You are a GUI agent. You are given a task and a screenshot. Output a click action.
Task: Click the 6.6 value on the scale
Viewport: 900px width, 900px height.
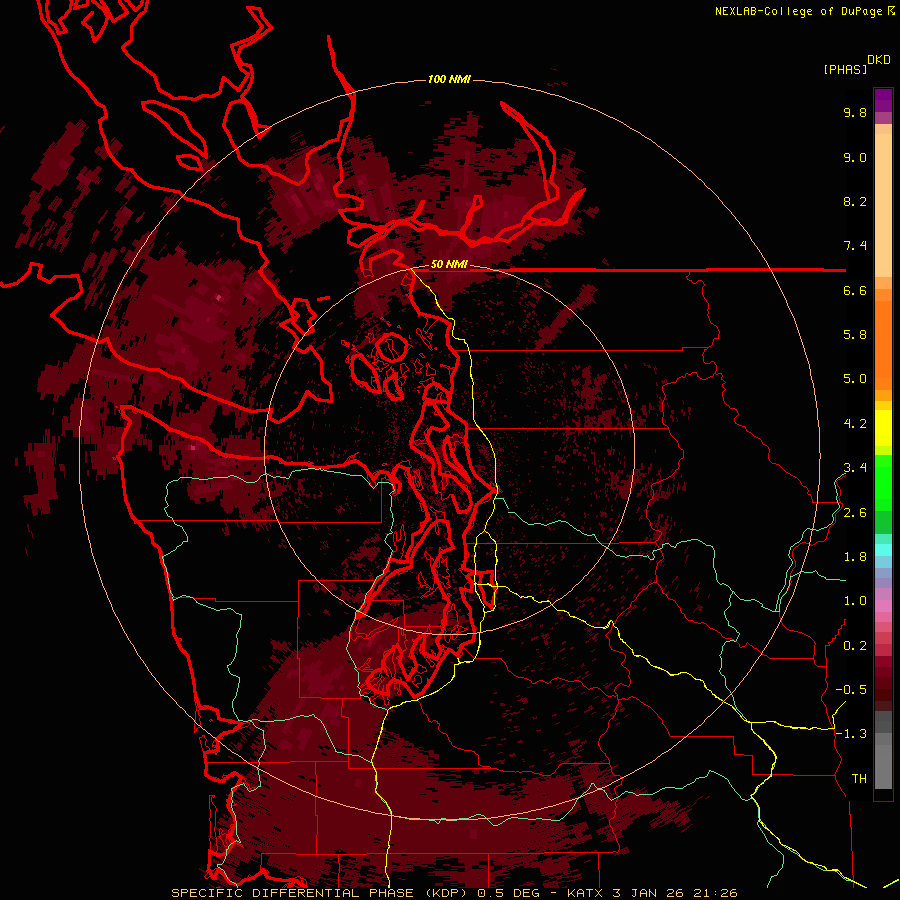click(855, 290)
